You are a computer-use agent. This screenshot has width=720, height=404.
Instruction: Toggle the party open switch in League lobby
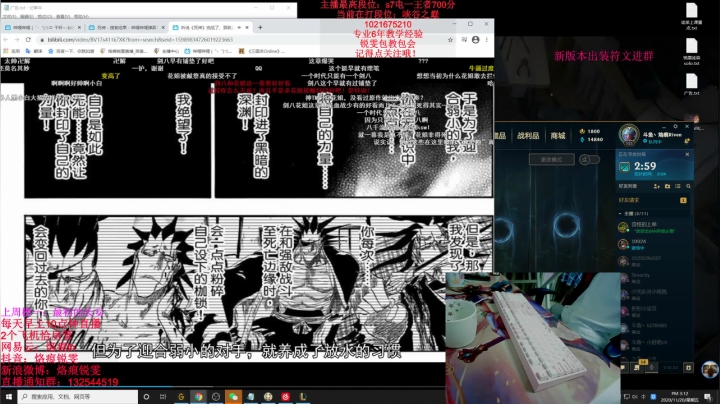tap(589, 159)
